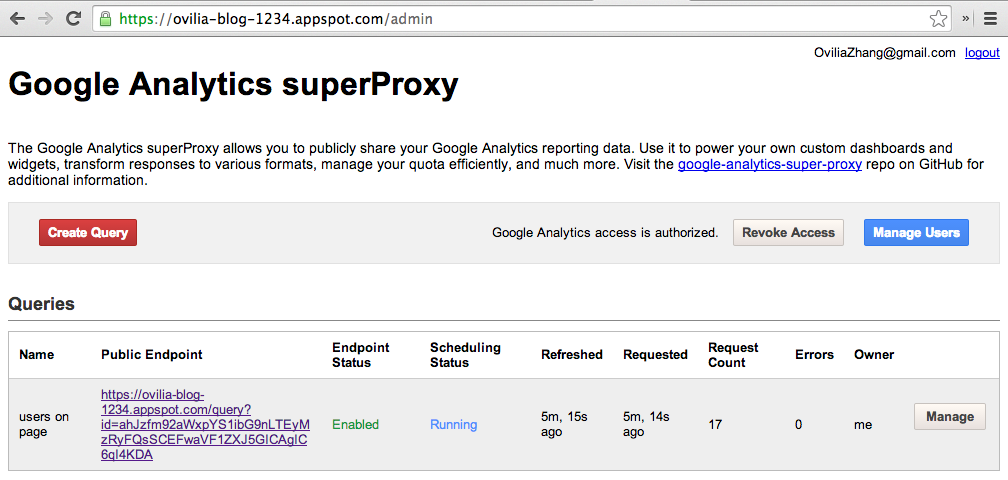The height and width of the screenshot is (480, 1008).
Task: Select the users on page query name
Action: (44, 424)
